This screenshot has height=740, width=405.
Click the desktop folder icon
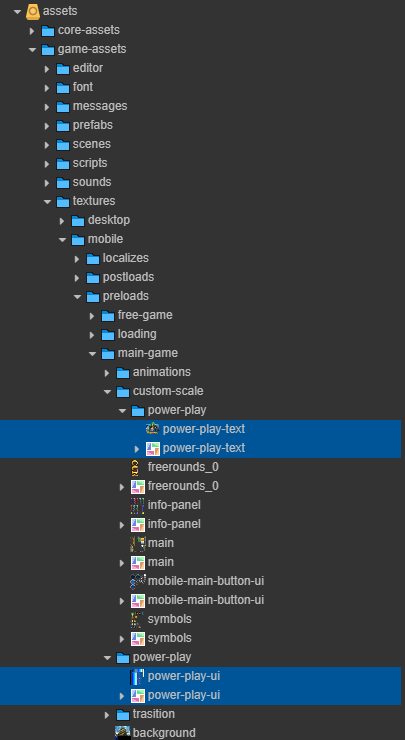pyautogui.click(x=78, y=220)
